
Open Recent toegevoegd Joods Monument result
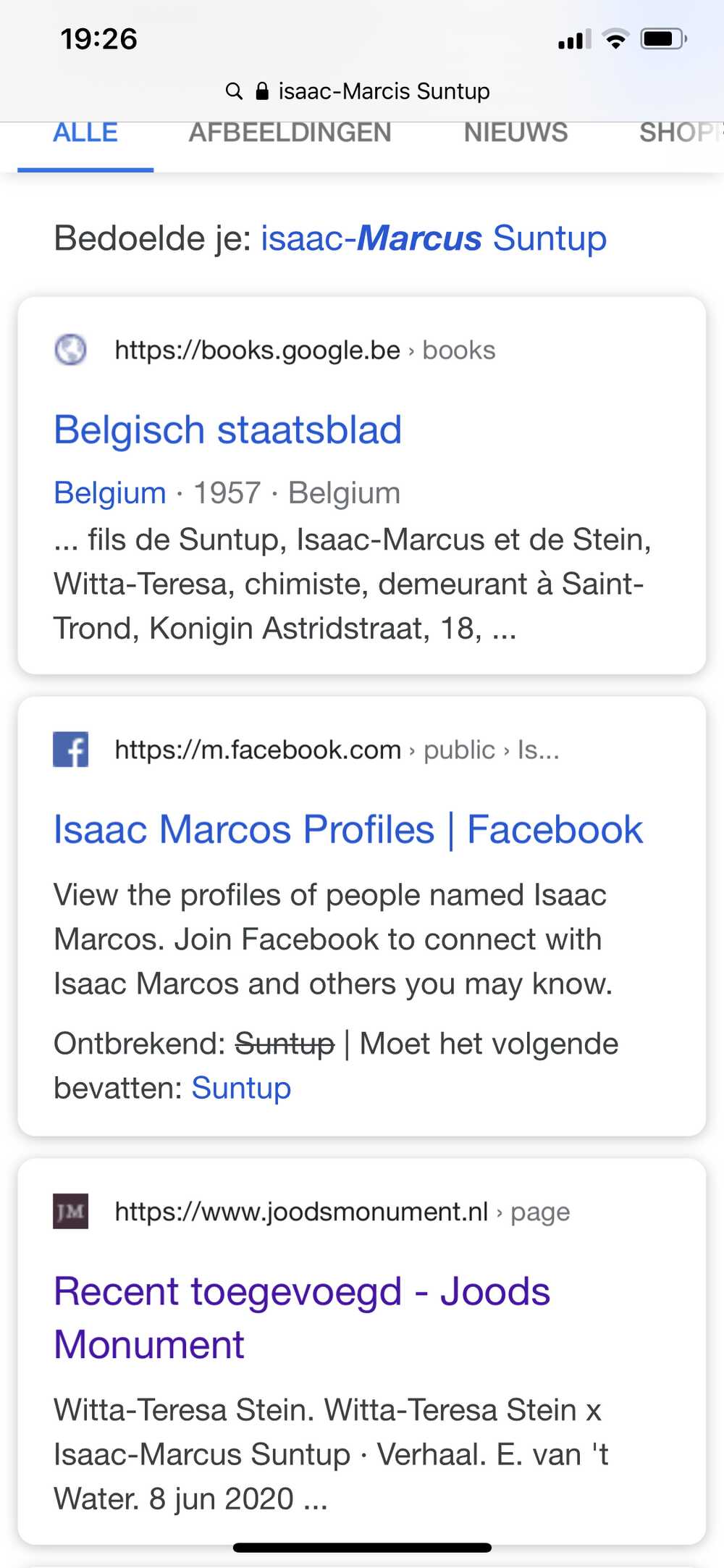pyautogui.click(x=302, y=1317)
